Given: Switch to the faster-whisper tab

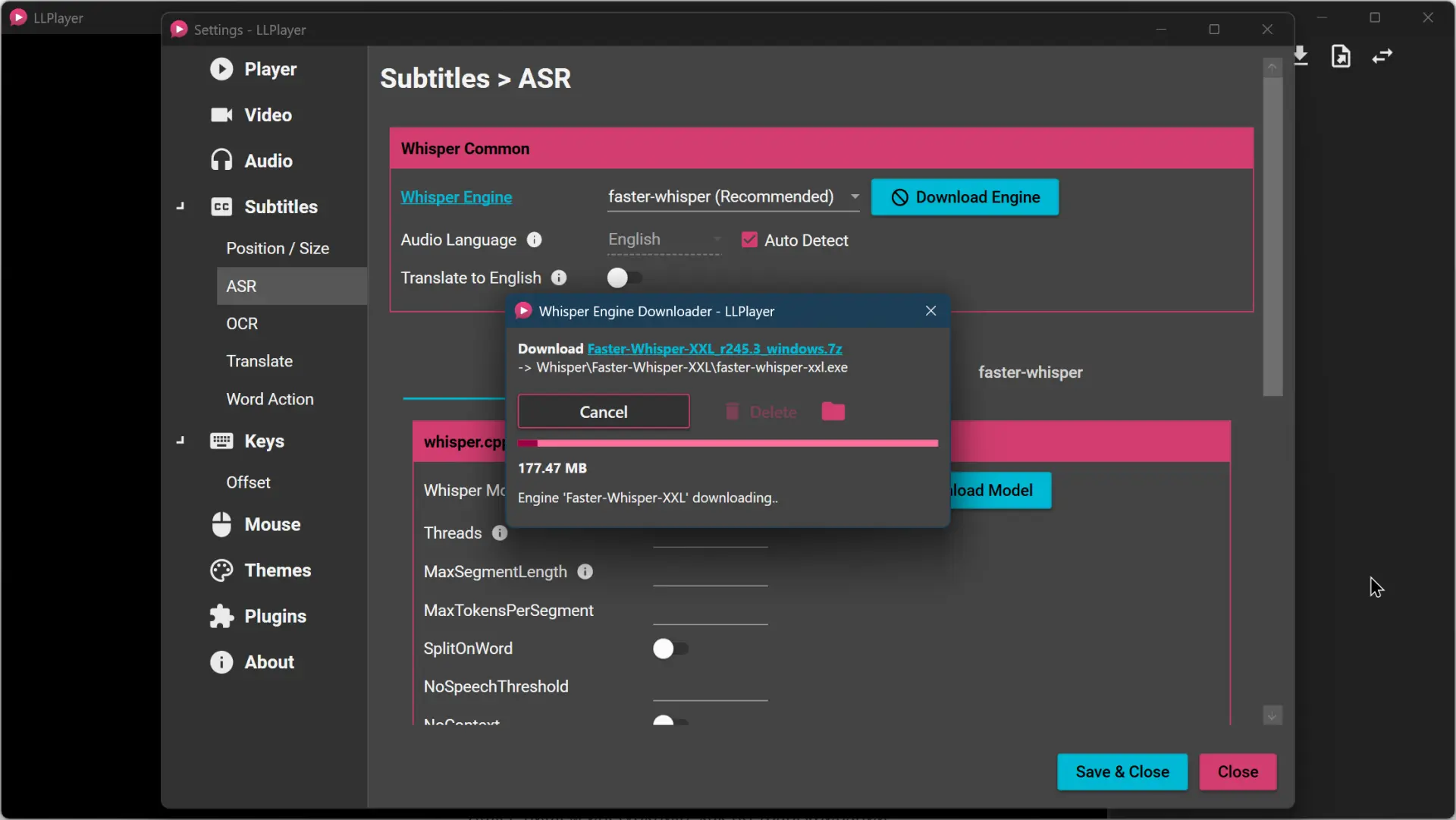Looking at the screenshot, I should 1030,372.
